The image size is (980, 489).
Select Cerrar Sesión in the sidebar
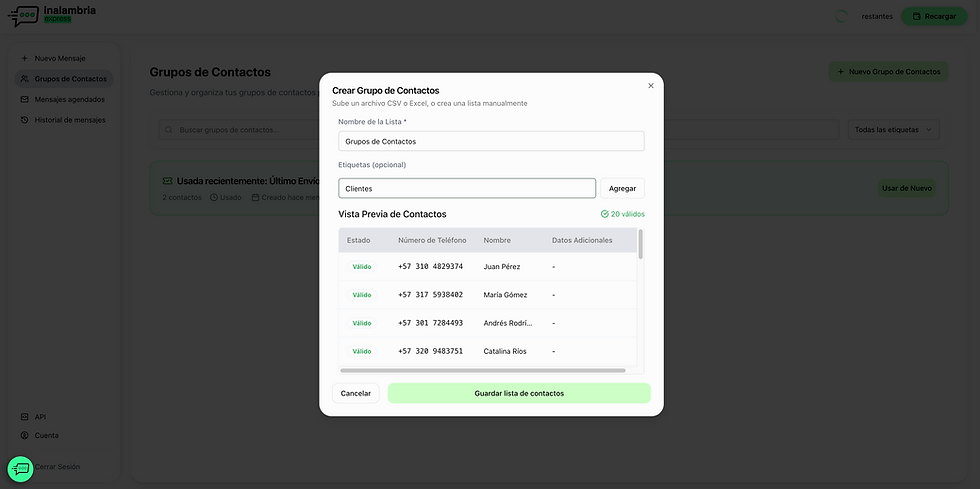pos(57,467)
